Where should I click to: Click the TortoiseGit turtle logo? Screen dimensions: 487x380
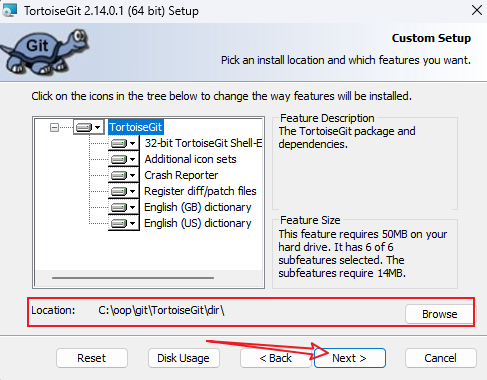pyautogui.click(x=44, y=51)
